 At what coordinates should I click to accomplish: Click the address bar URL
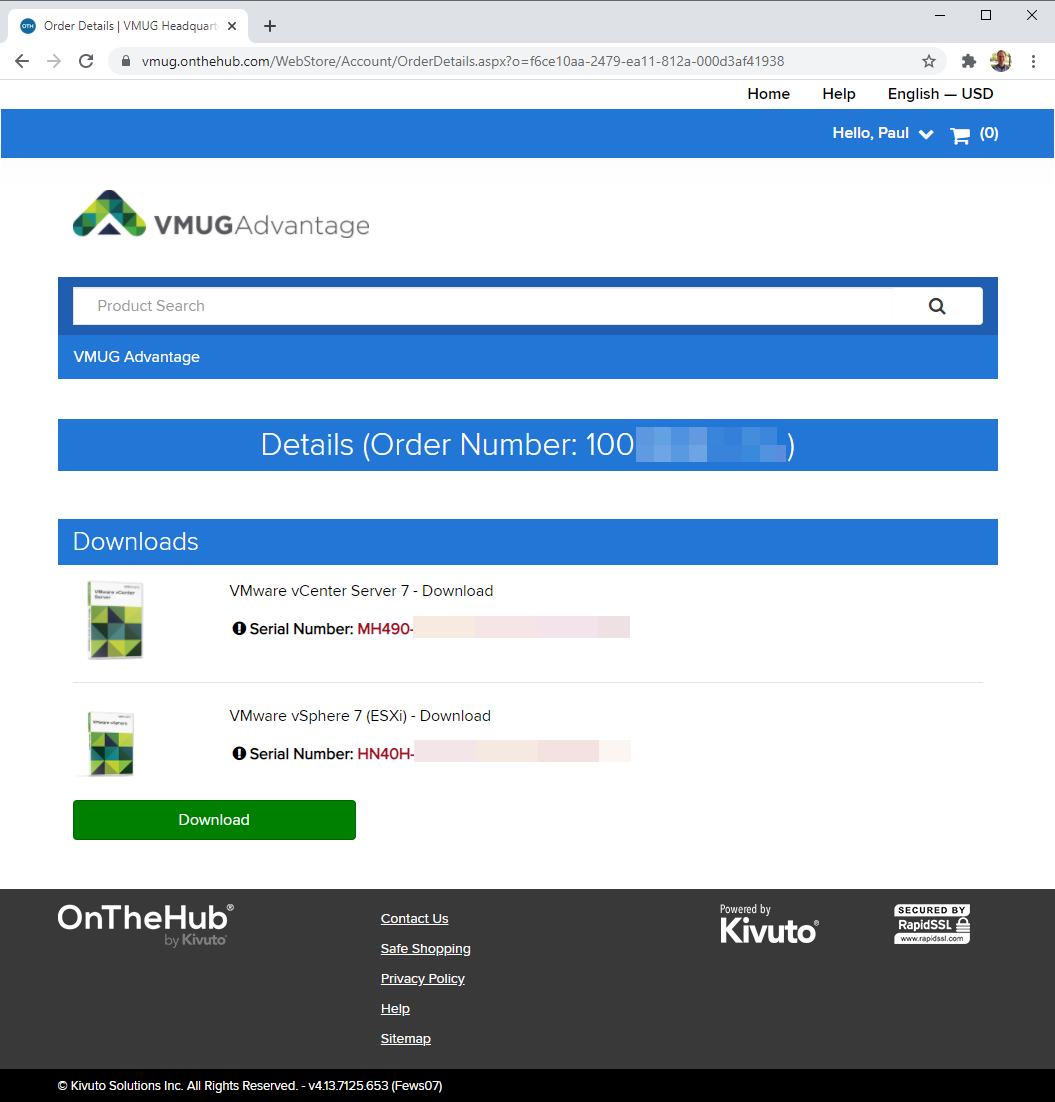click(462, 61)
